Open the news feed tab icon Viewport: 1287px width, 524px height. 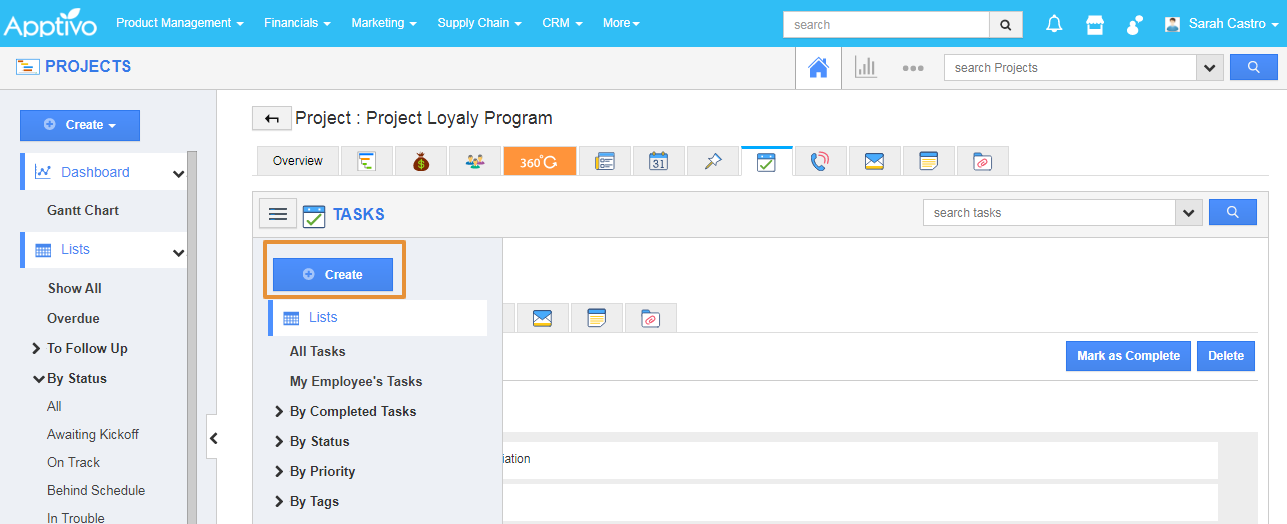point(605,161)
